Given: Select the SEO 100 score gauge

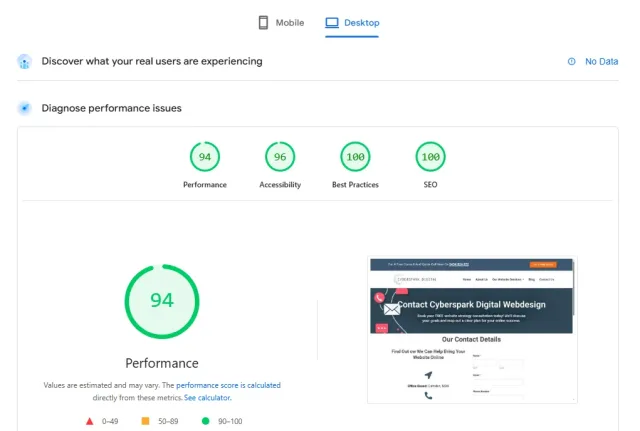Looking at the screenshot, I should 430,157.
